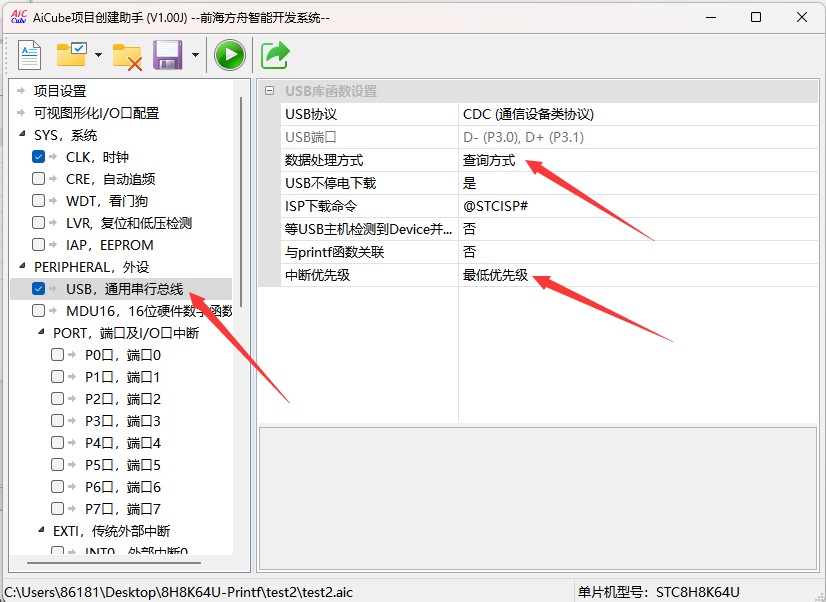Enable the IAP，EEPROM checkbox
The height and width of the screenshot is (602, 826).
(38, 245)
